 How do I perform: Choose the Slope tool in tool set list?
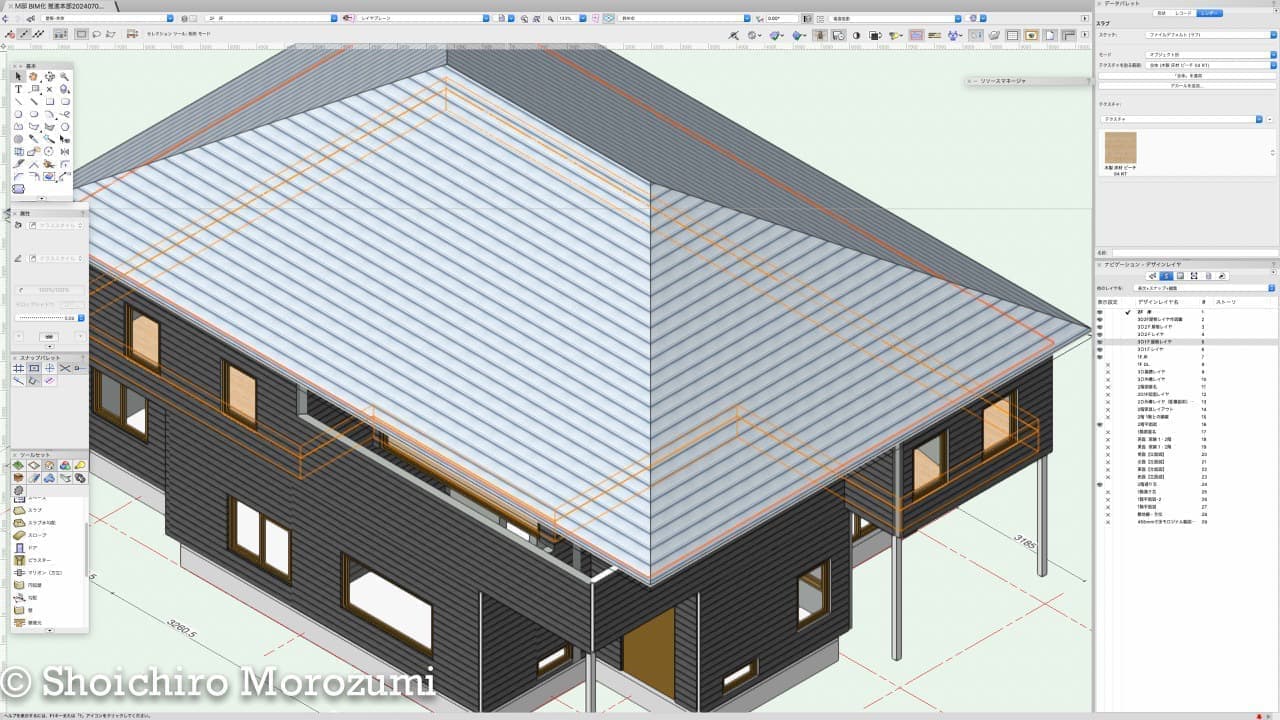click(x=36, y=535)
